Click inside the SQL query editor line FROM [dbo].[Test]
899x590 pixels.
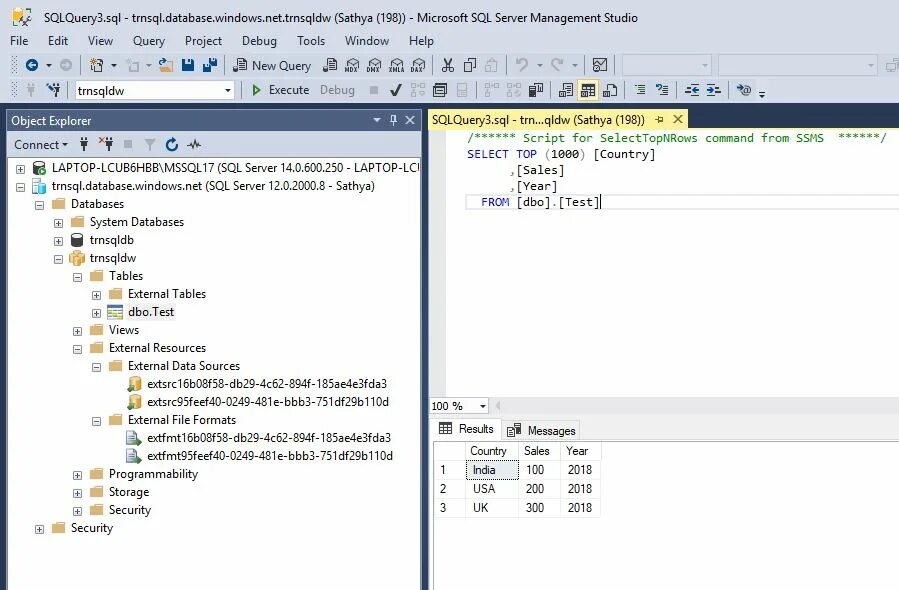click(539, 202)
